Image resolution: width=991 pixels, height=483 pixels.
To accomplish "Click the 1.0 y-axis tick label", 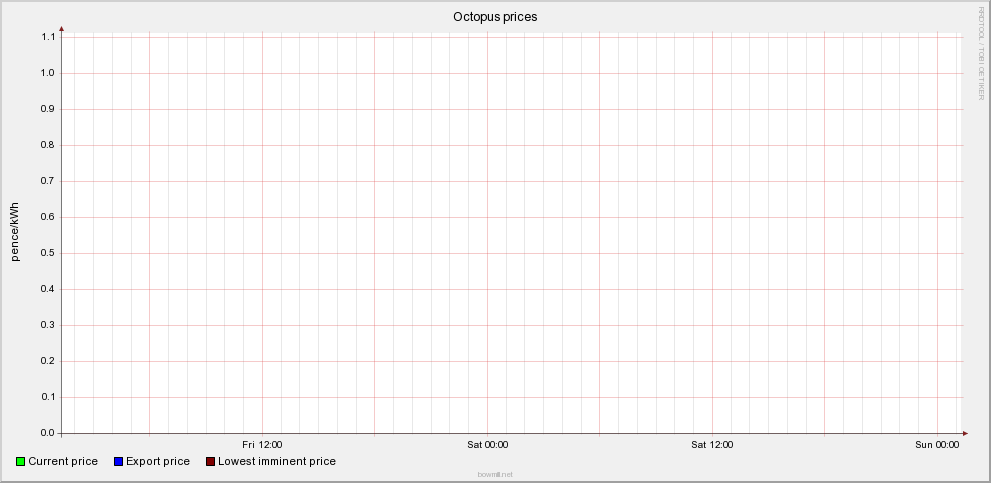I will pos(47,73).
